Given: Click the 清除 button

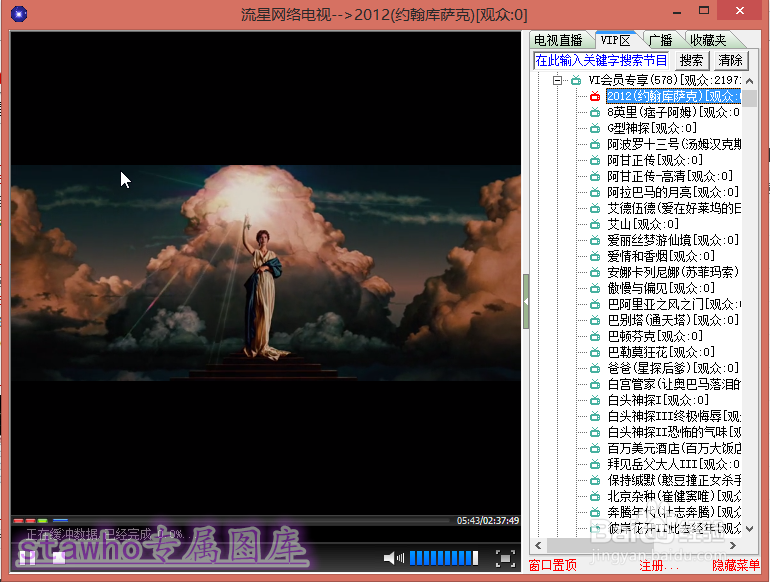Looking at the screenshot, I should (730, 60).
